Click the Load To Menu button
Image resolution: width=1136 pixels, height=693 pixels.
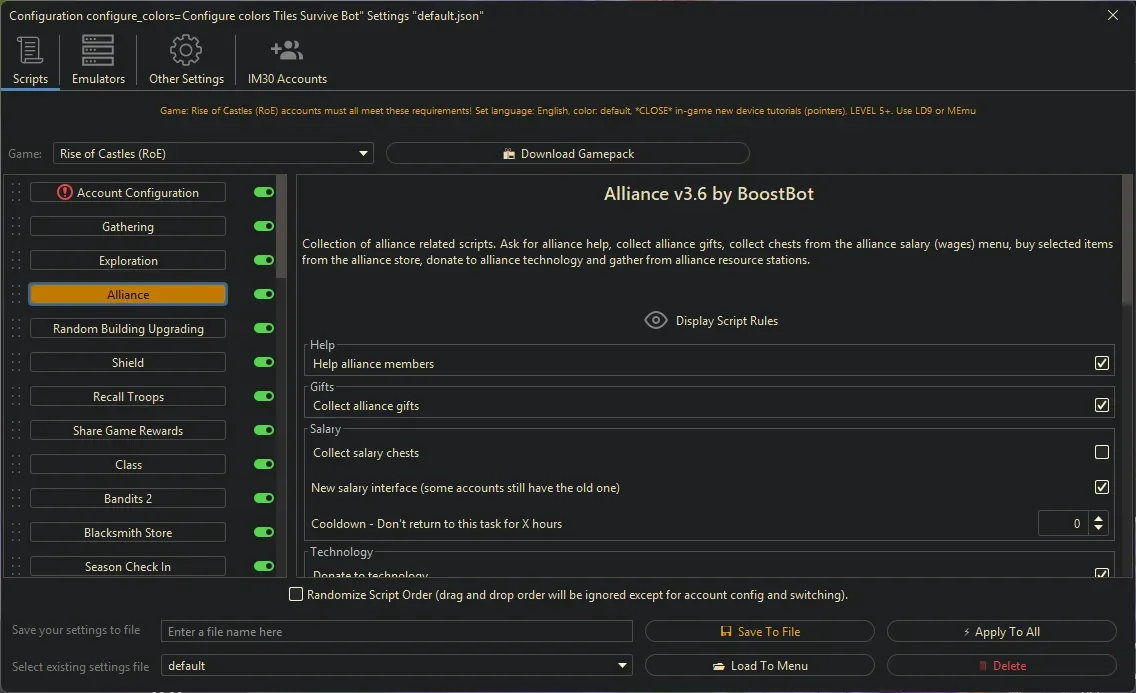pos(759,665)
